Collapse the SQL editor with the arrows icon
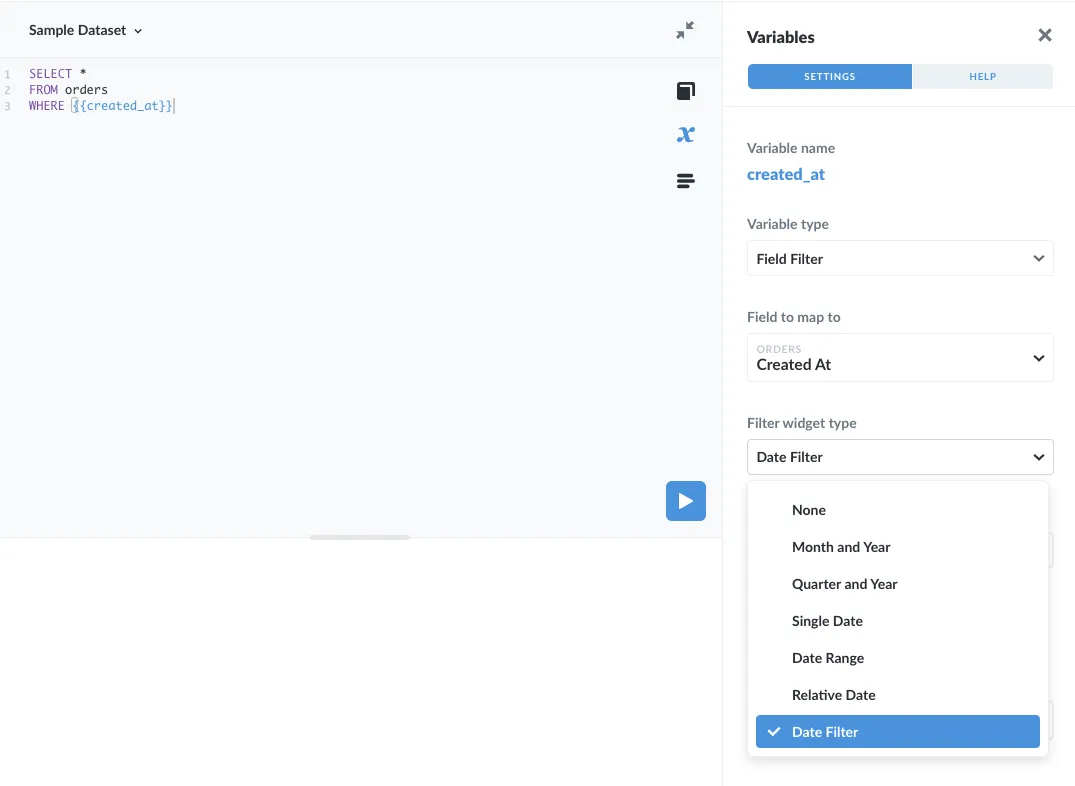 coord(684,31)
